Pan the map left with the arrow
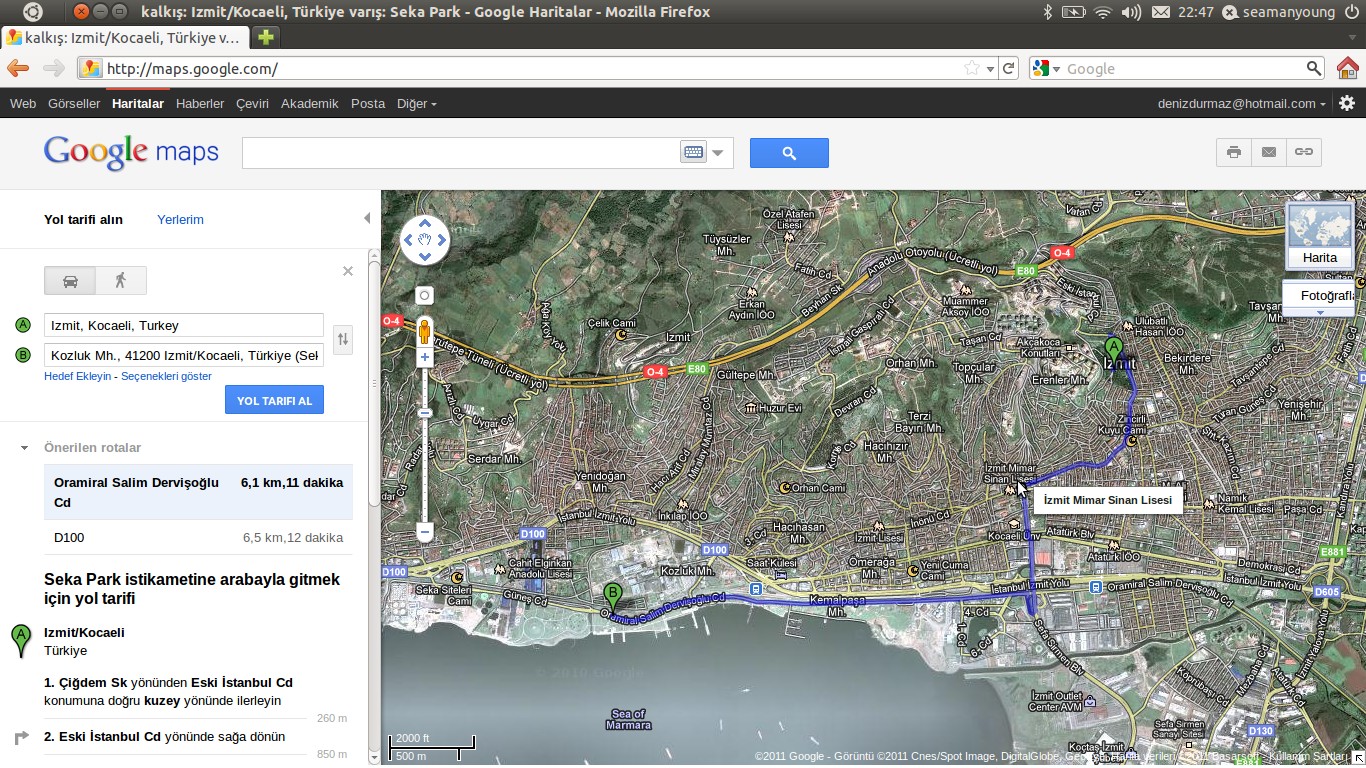This screenshot has height=768, width=1366. [408, 240]
